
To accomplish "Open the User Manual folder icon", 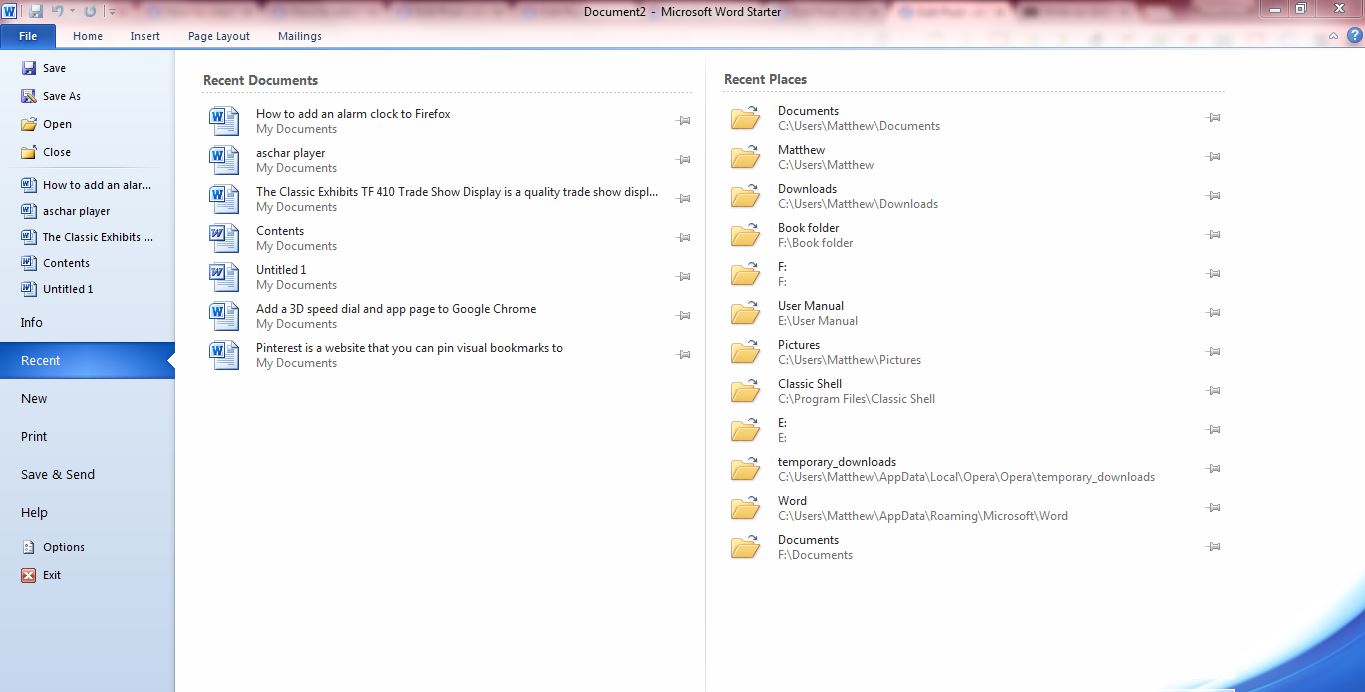I will [x=745, y=313].
